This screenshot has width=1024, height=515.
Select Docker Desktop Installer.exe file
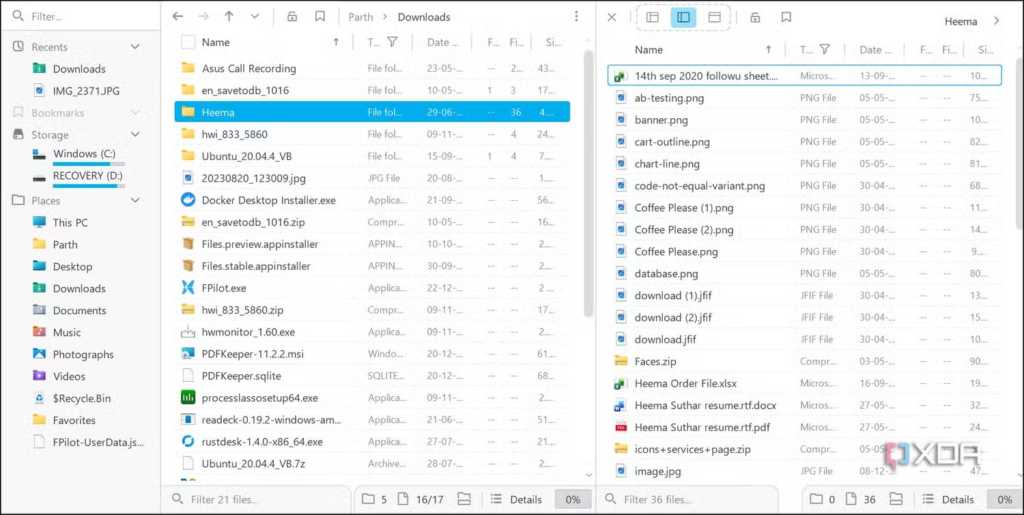[268, 200]
